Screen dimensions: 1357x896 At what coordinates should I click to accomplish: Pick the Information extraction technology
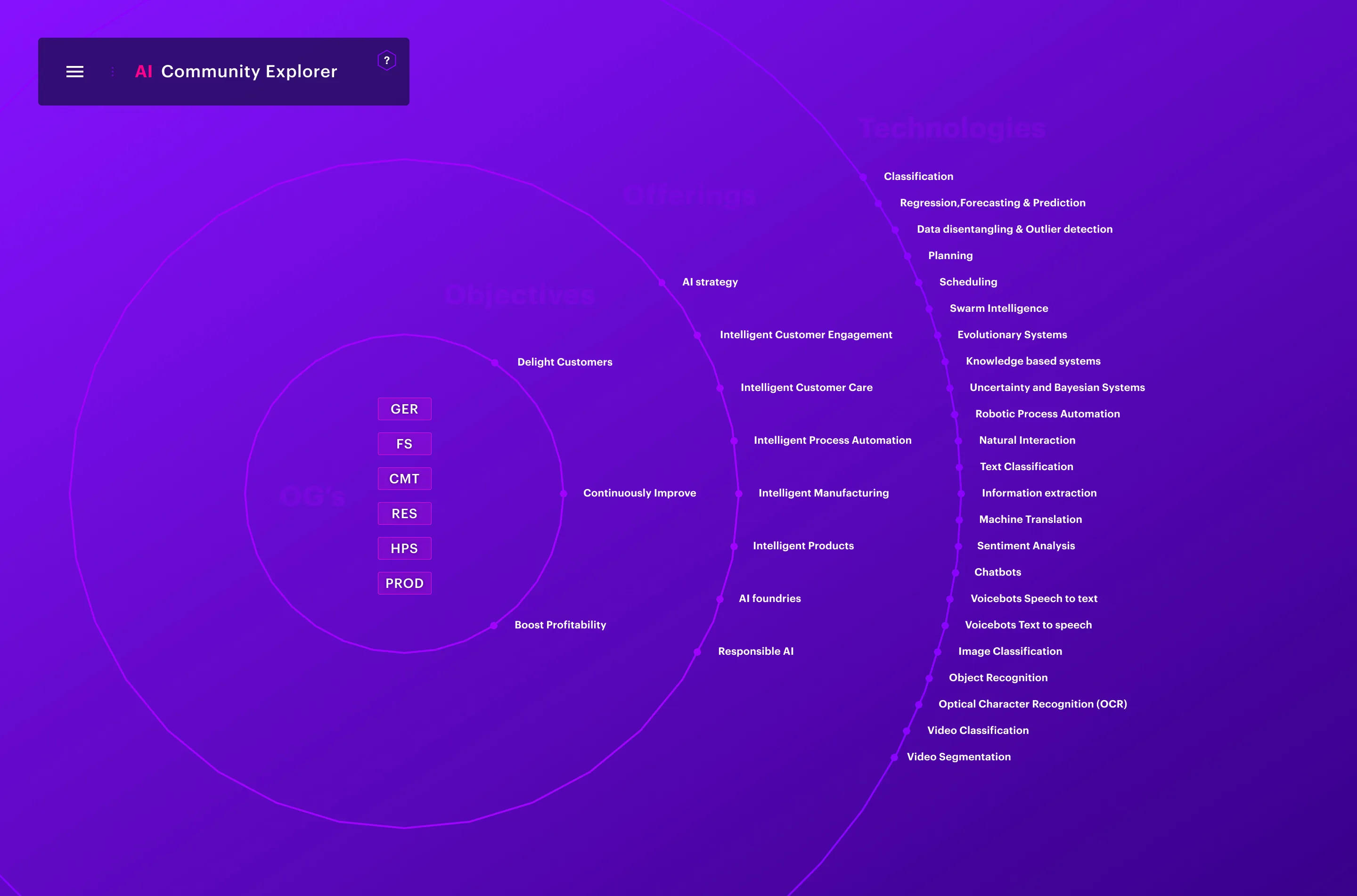[1039, 493]
